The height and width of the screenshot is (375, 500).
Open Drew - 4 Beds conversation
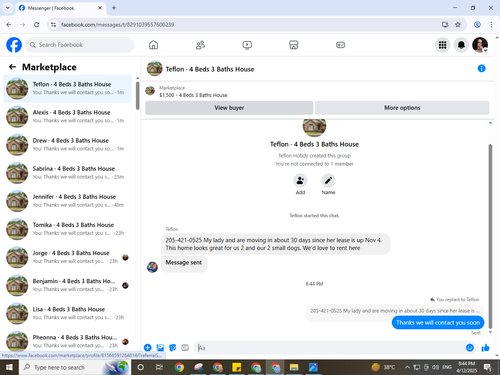coord(67,145)
